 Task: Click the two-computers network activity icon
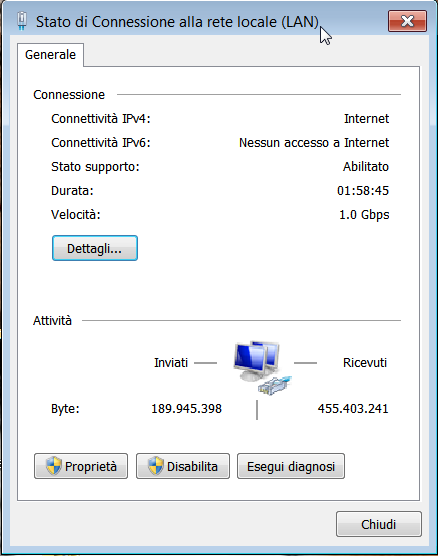262,367
